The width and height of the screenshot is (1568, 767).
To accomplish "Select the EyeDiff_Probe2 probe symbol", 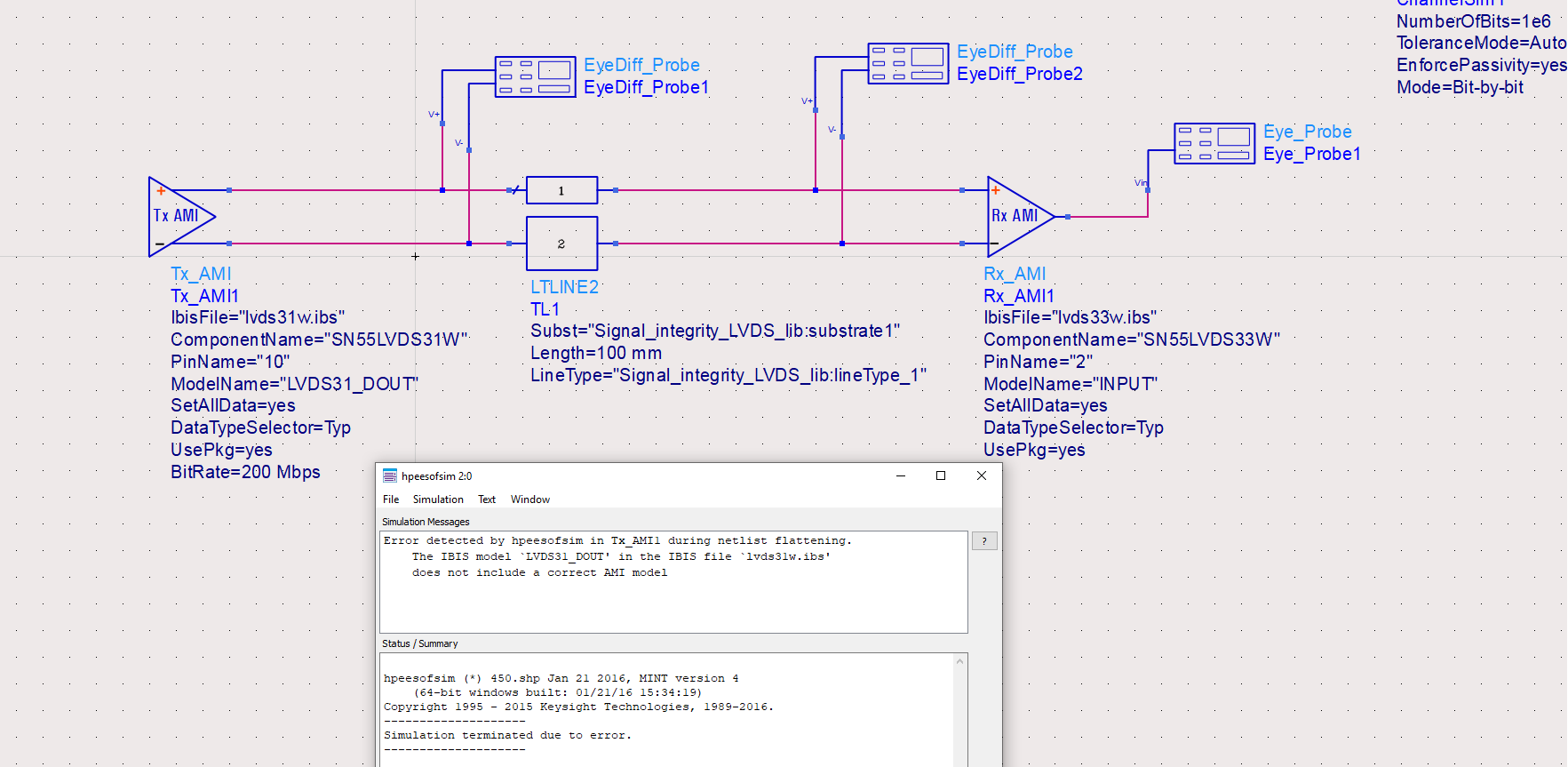I will (909, 63).
